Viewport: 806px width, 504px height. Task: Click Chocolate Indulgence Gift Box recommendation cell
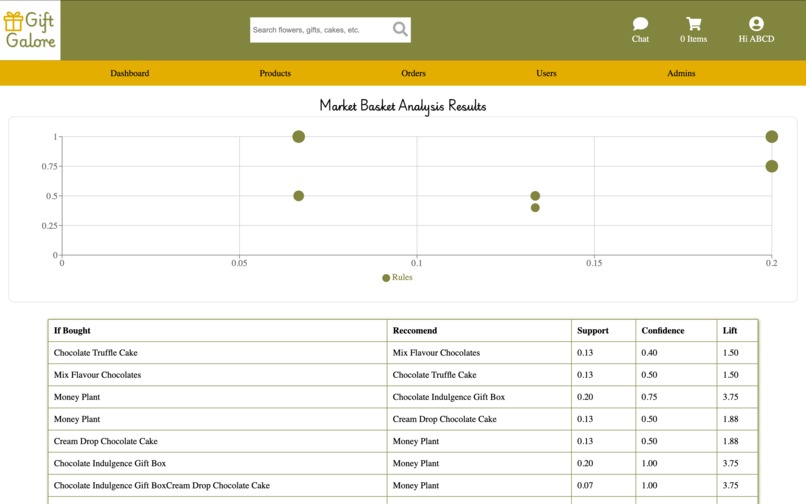pos(448,397)
